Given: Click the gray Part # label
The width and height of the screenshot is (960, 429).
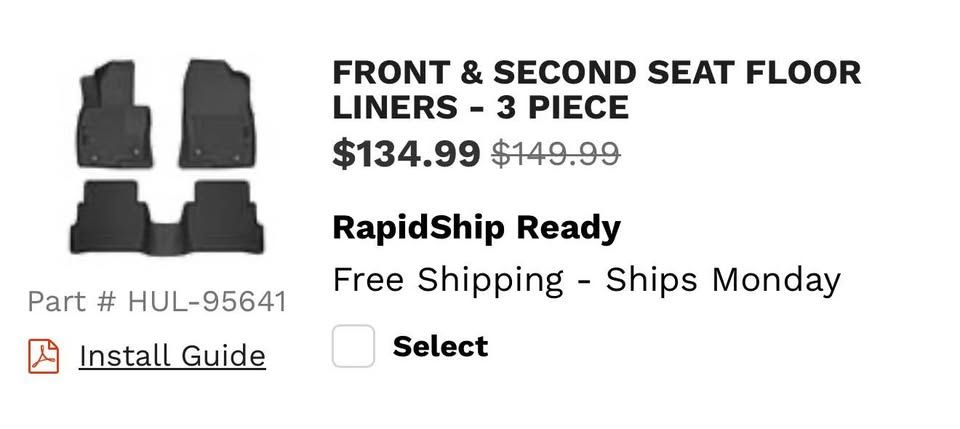Looking at the screenshot, I should 73,301.
